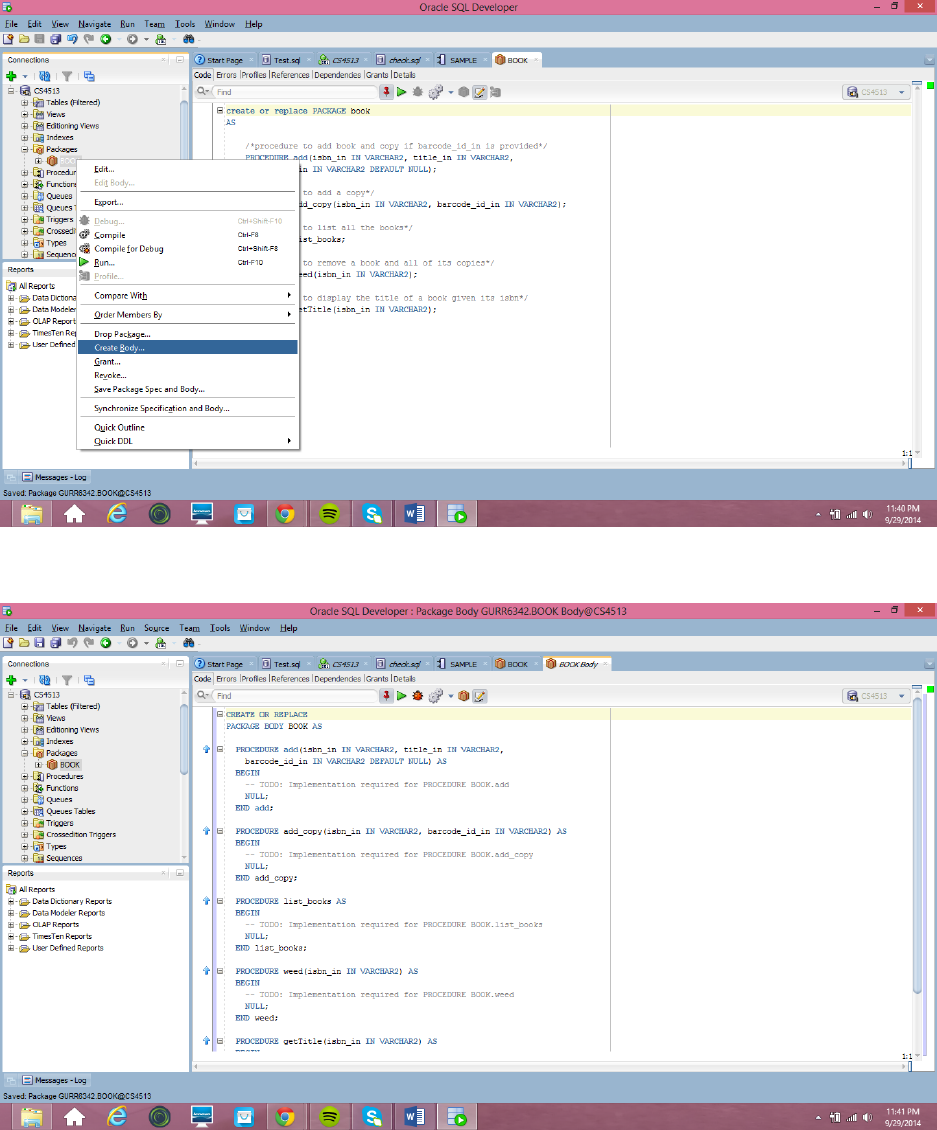Open check.sql tab in the Package Body window
The height and width of the screenshot is (1130, 937).
pyautogui.click(x=403, y=664)
